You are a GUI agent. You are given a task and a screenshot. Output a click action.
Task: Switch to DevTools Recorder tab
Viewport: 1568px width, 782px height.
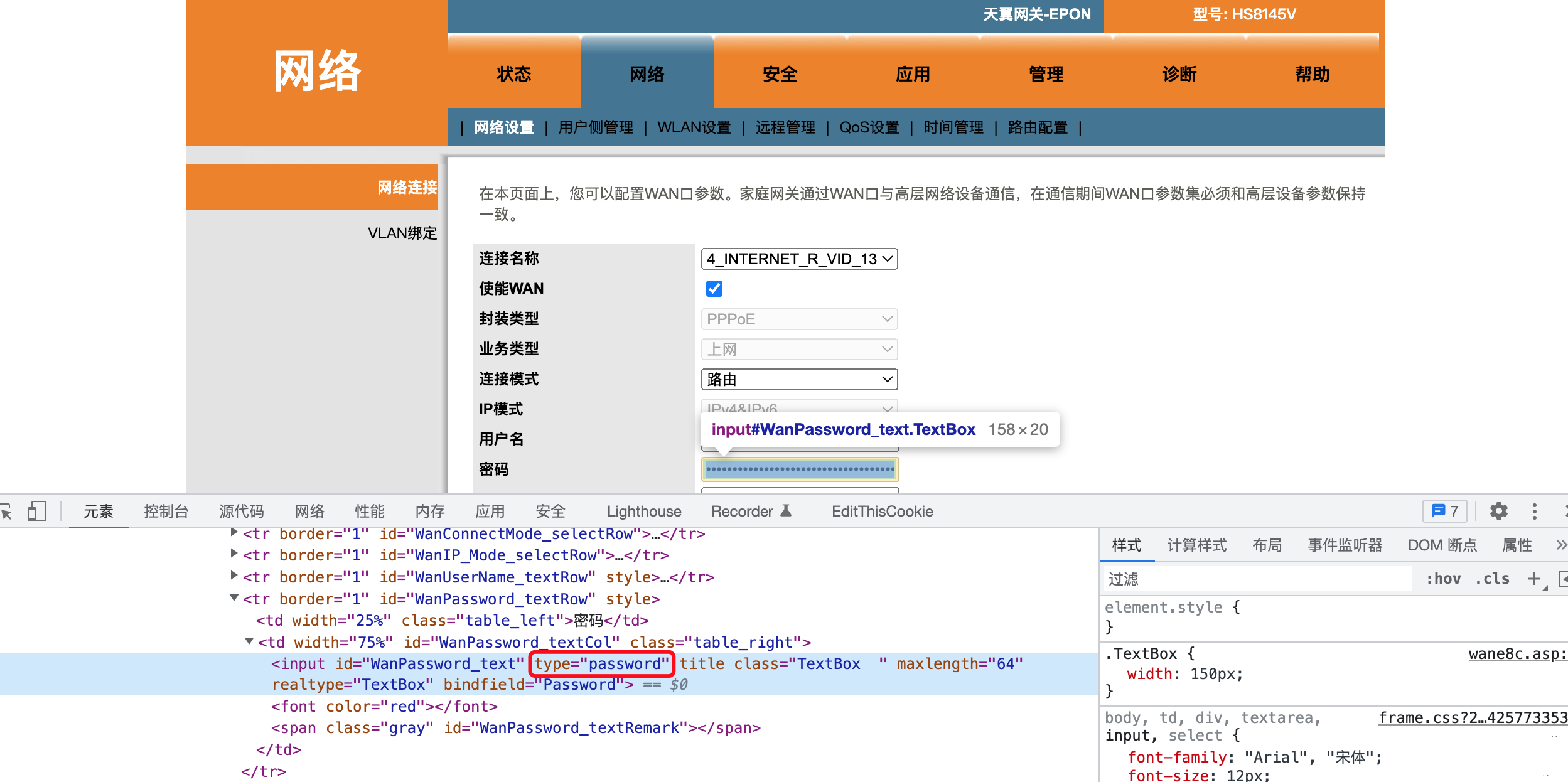point(751,512)
